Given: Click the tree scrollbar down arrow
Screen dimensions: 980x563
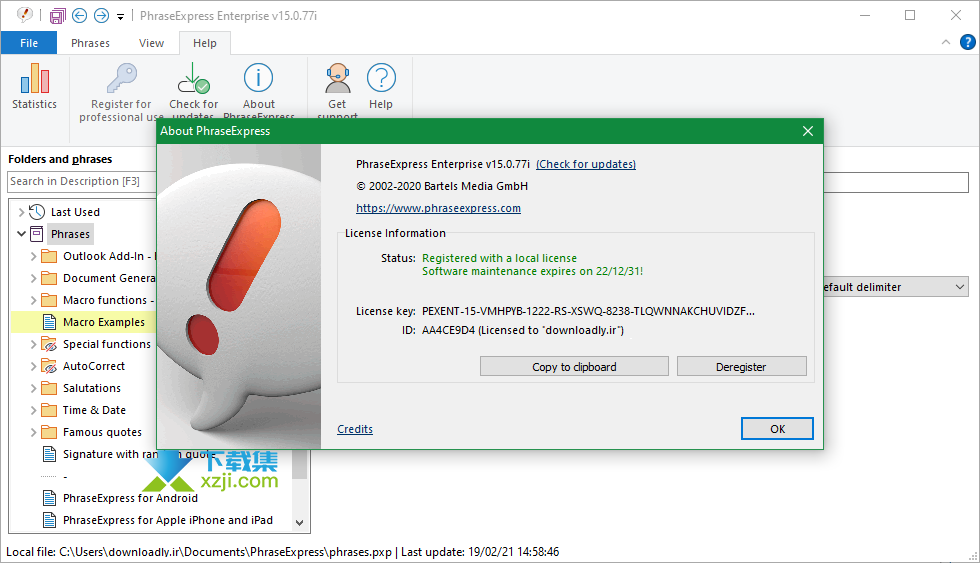Looking at the screenshot, I should click(299, 522).
